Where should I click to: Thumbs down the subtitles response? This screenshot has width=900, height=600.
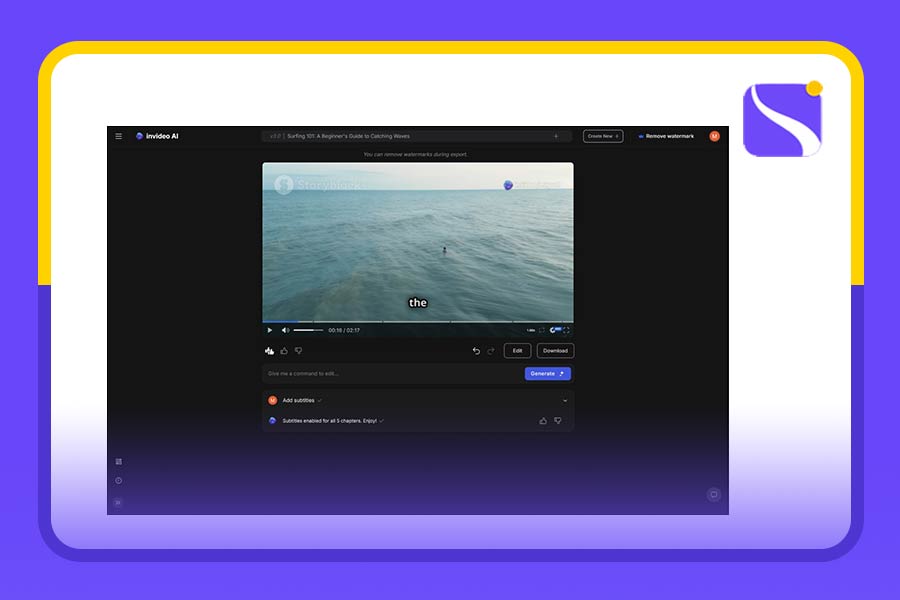coord(558,420)
